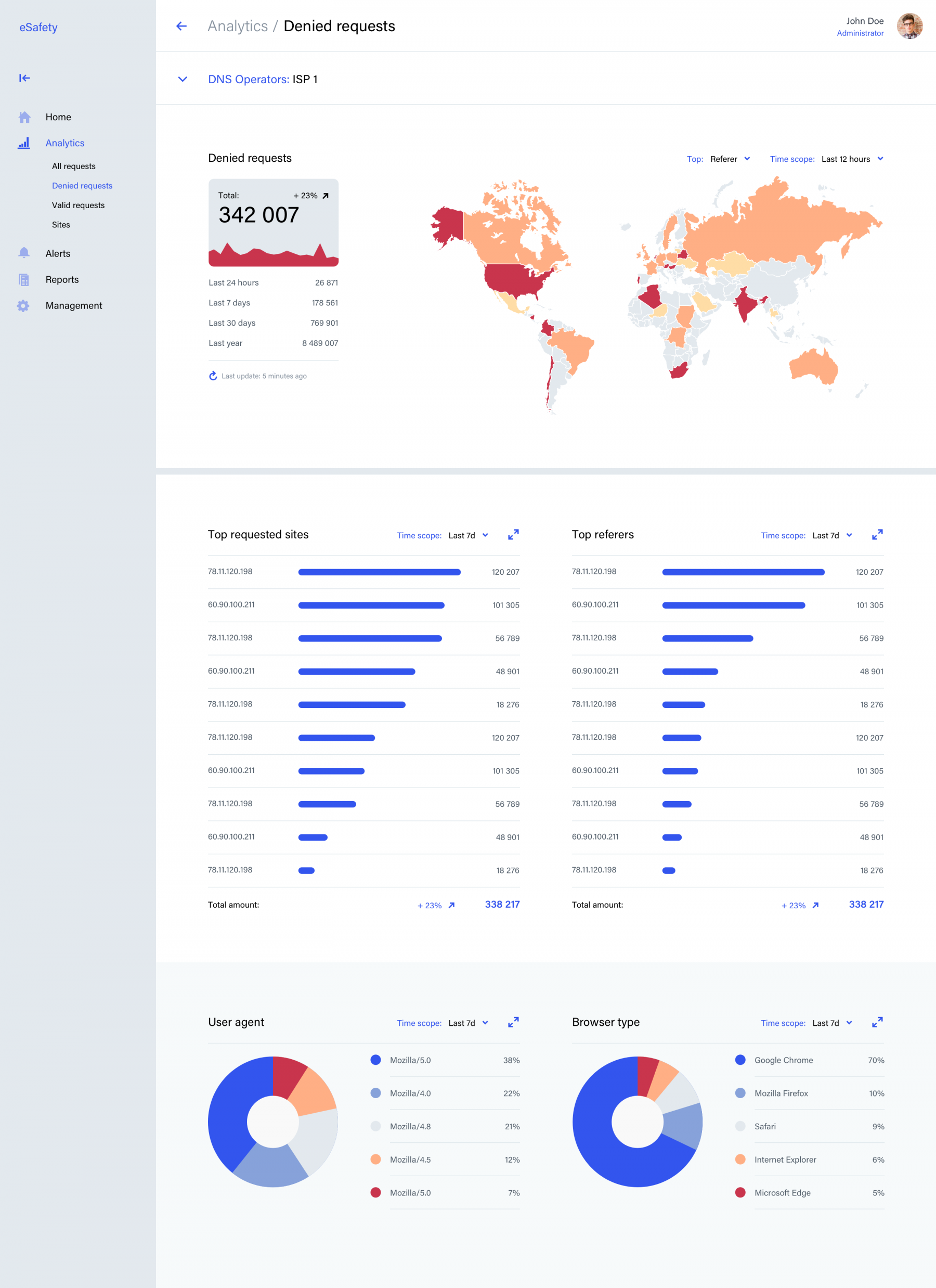936x1288 pixels.
Task: Collapse the sidebar with the collapse icon
Action: coord(24,79)
